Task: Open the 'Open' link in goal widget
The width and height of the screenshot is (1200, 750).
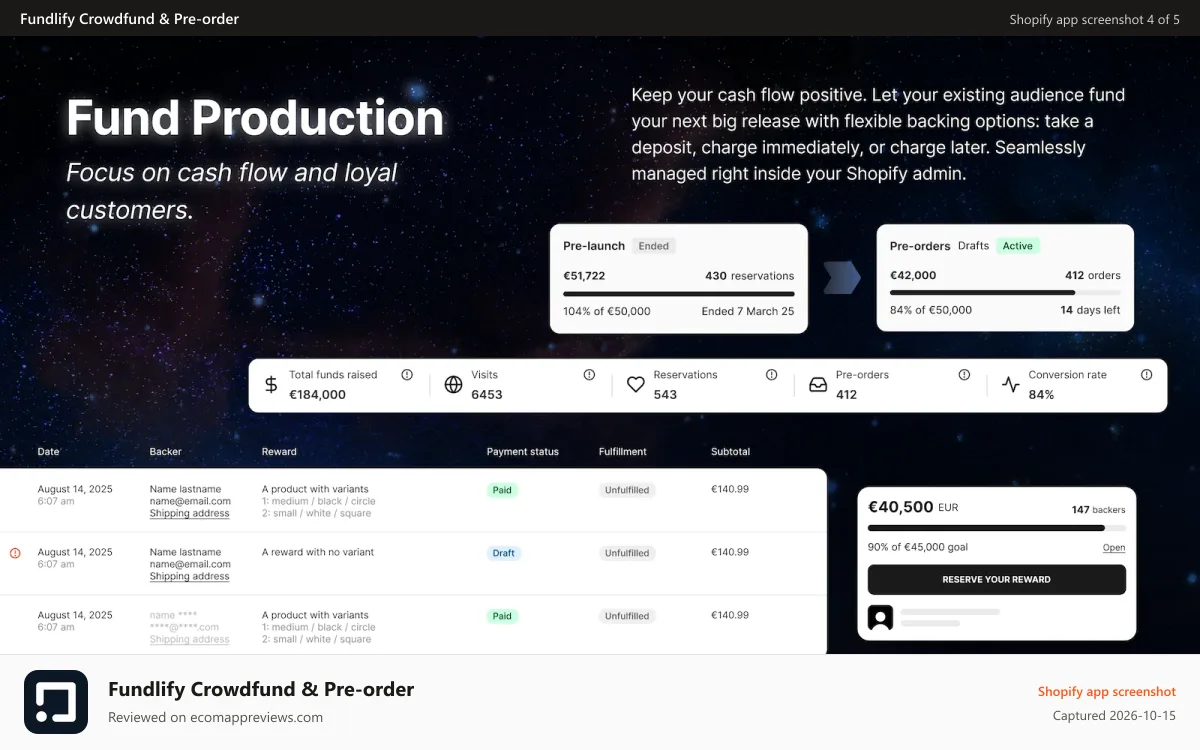Action: pos(1114,548)
